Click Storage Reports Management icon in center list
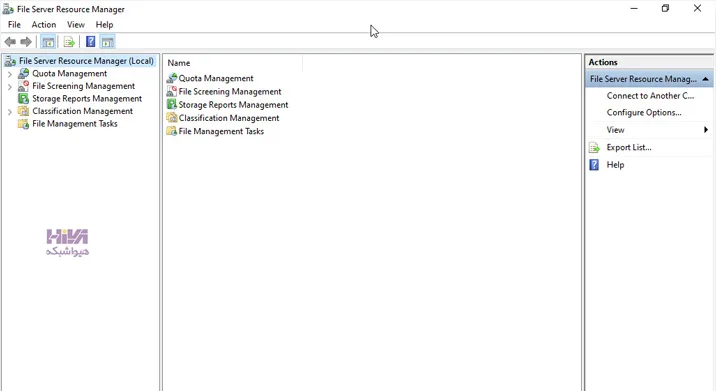This screenshot has height=391, width=716. coord(172,105)
